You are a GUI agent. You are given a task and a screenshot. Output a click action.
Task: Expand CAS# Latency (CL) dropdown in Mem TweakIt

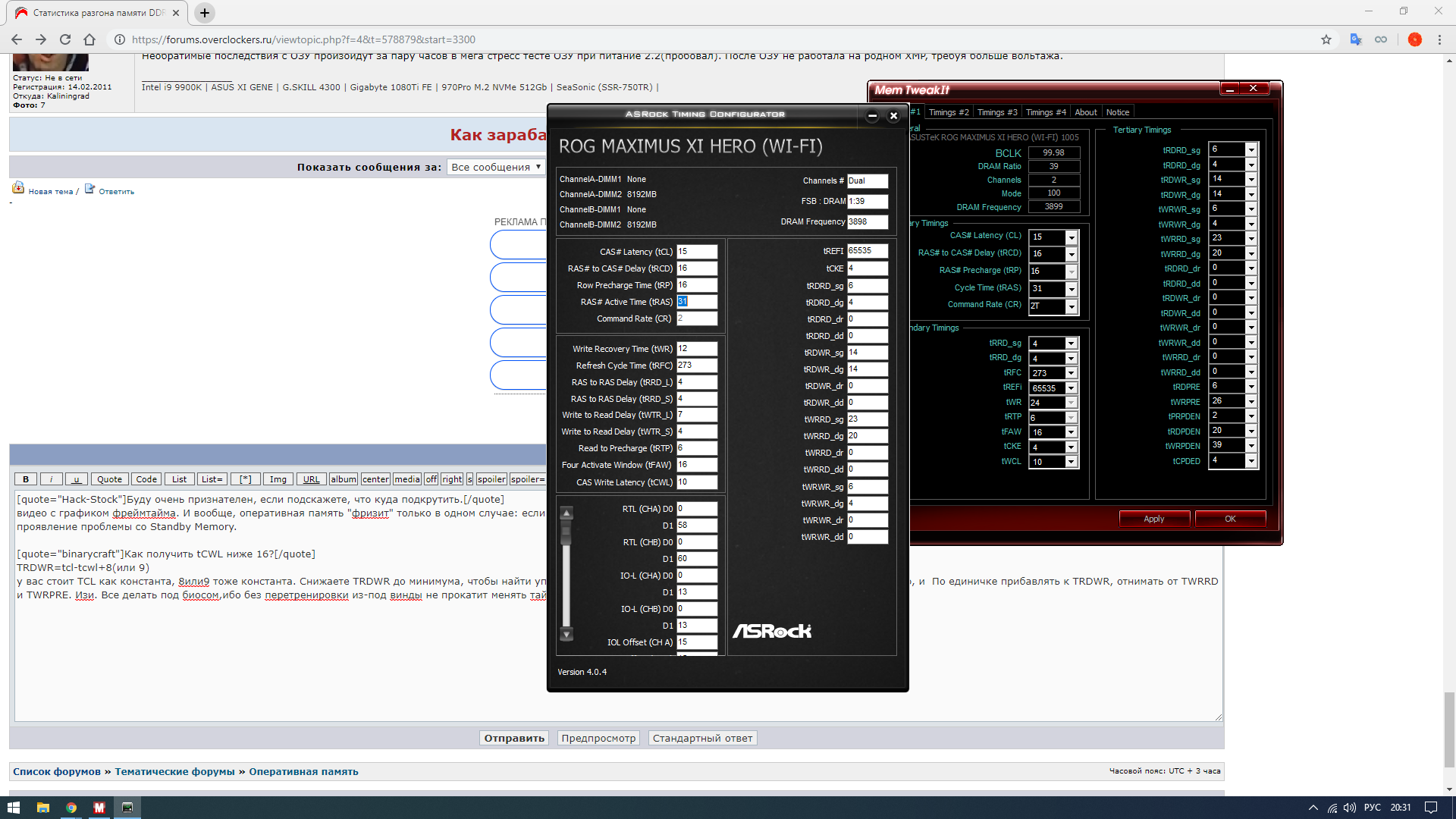pyautogui.click(x=1071, y=237)
